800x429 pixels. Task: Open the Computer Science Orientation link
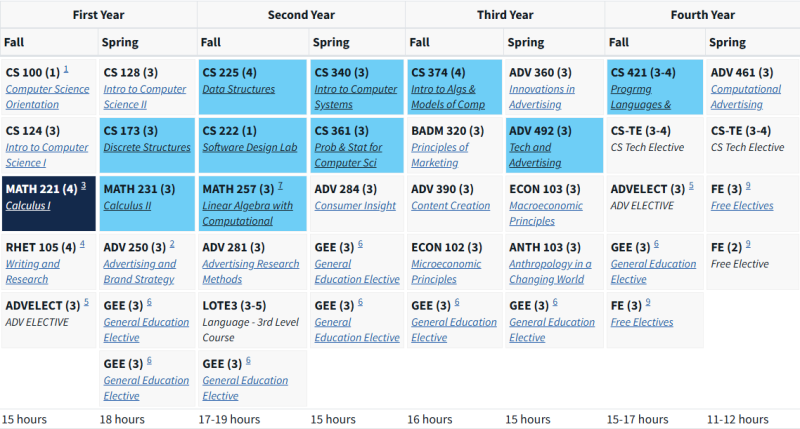(47, 96)
